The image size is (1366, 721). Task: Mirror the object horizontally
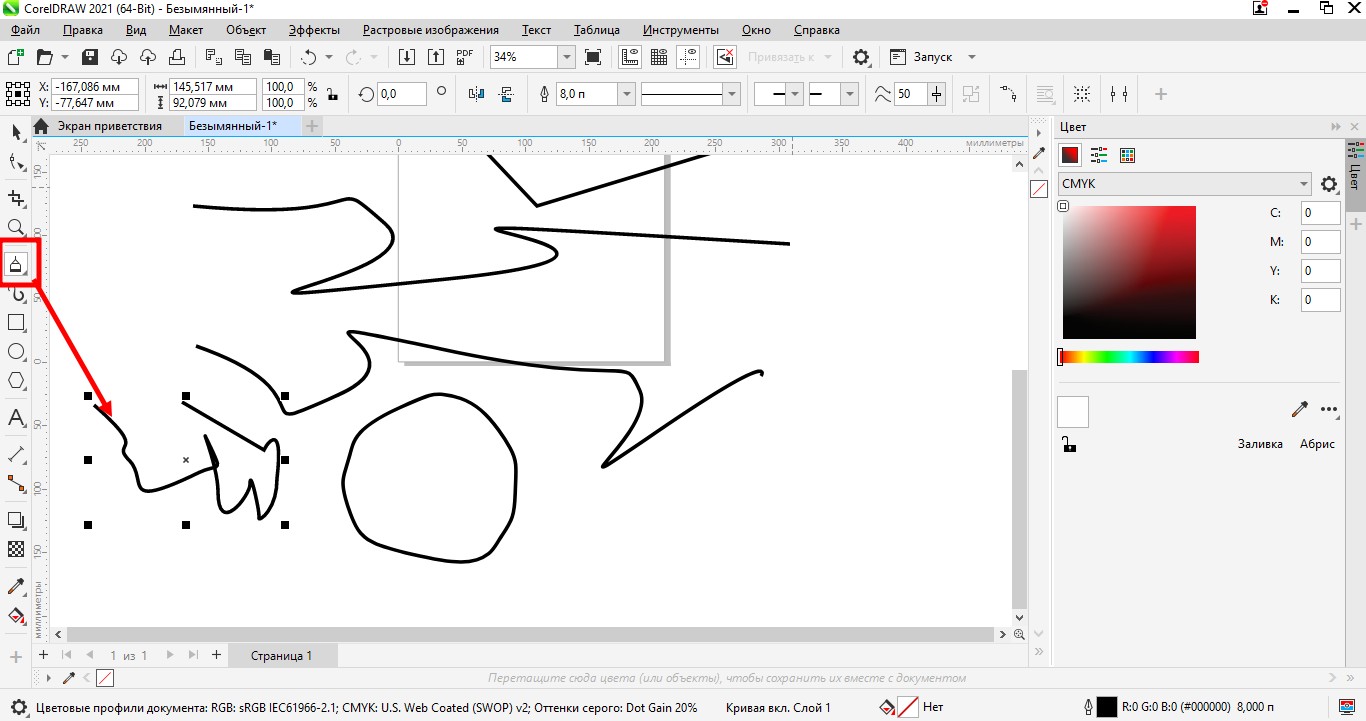pos(476,94)
